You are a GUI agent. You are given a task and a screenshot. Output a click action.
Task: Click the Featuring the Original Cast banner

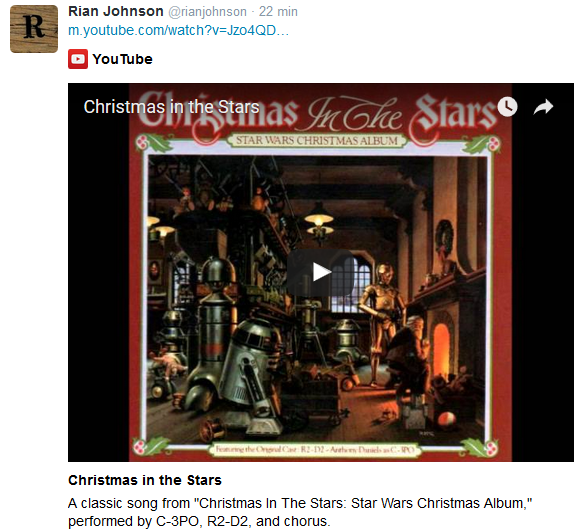point(315,449)
